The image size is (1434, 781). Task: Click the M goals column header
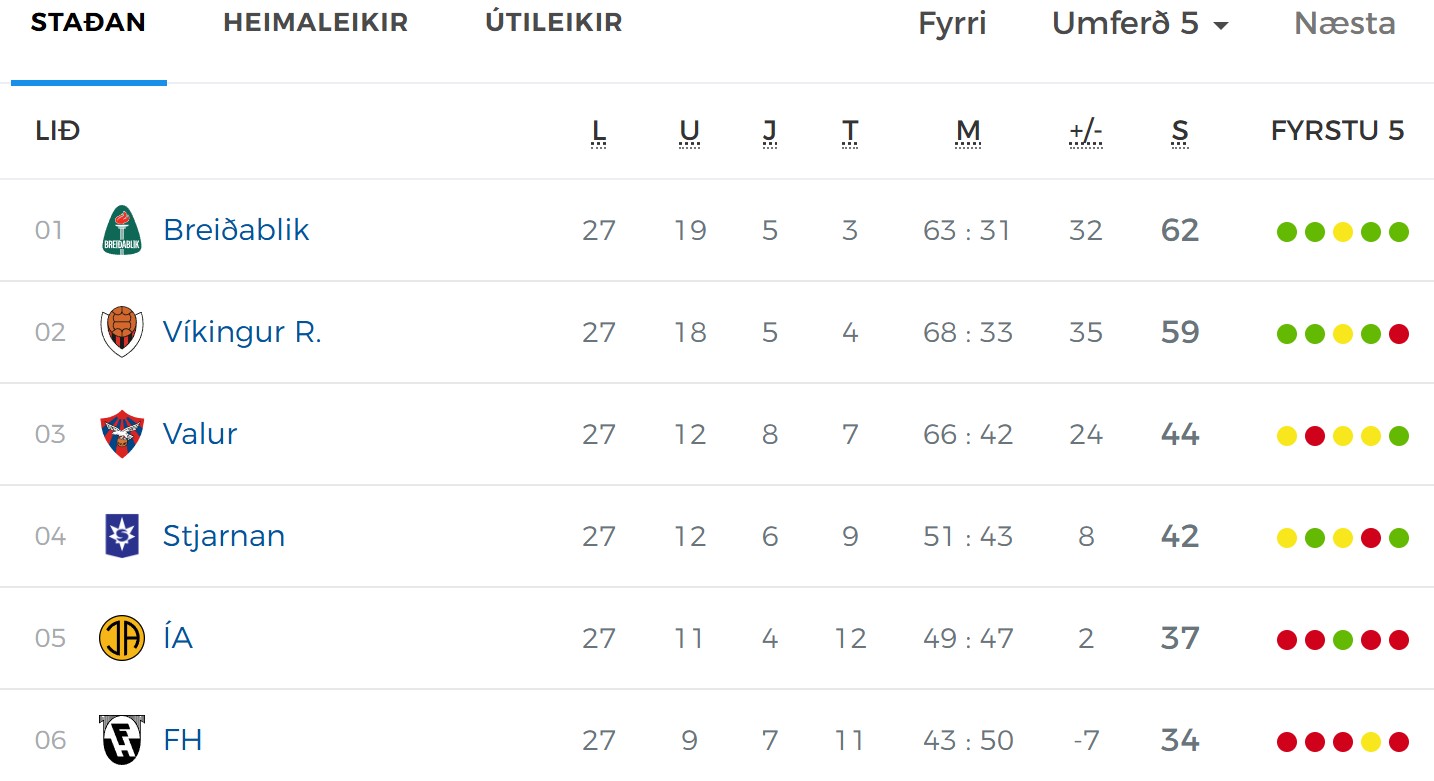(x=967, y=131)
